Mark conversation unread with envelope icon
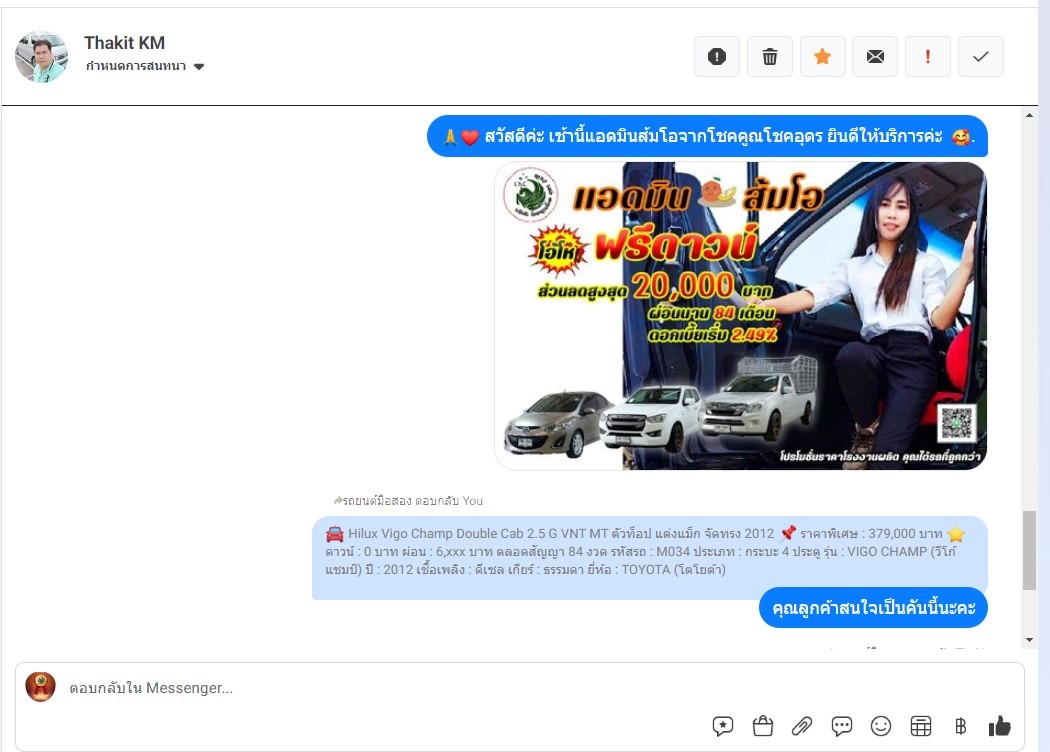This screenshot has width=1050, height=752. tap(875, 57)
